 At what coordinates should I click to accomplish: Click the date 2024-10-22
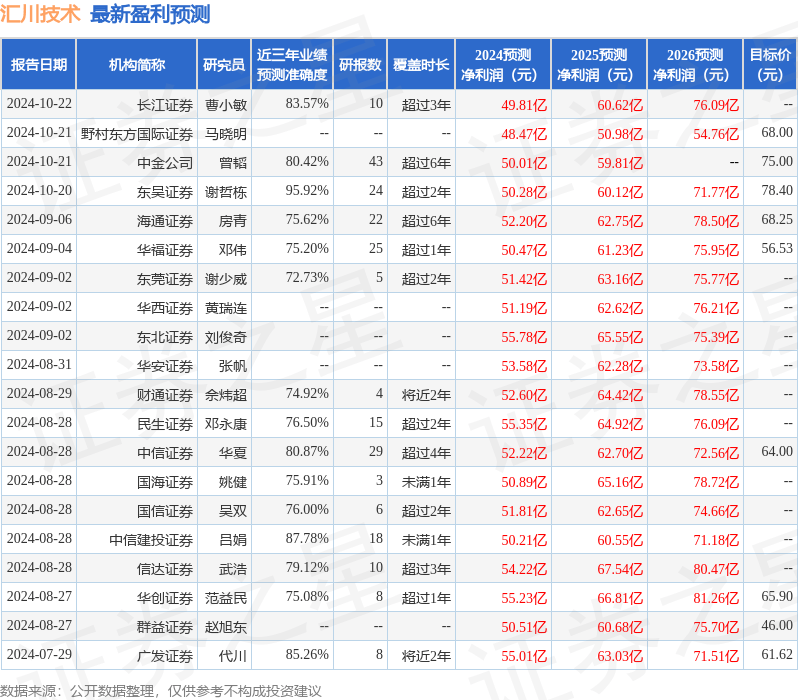[39, 103]
